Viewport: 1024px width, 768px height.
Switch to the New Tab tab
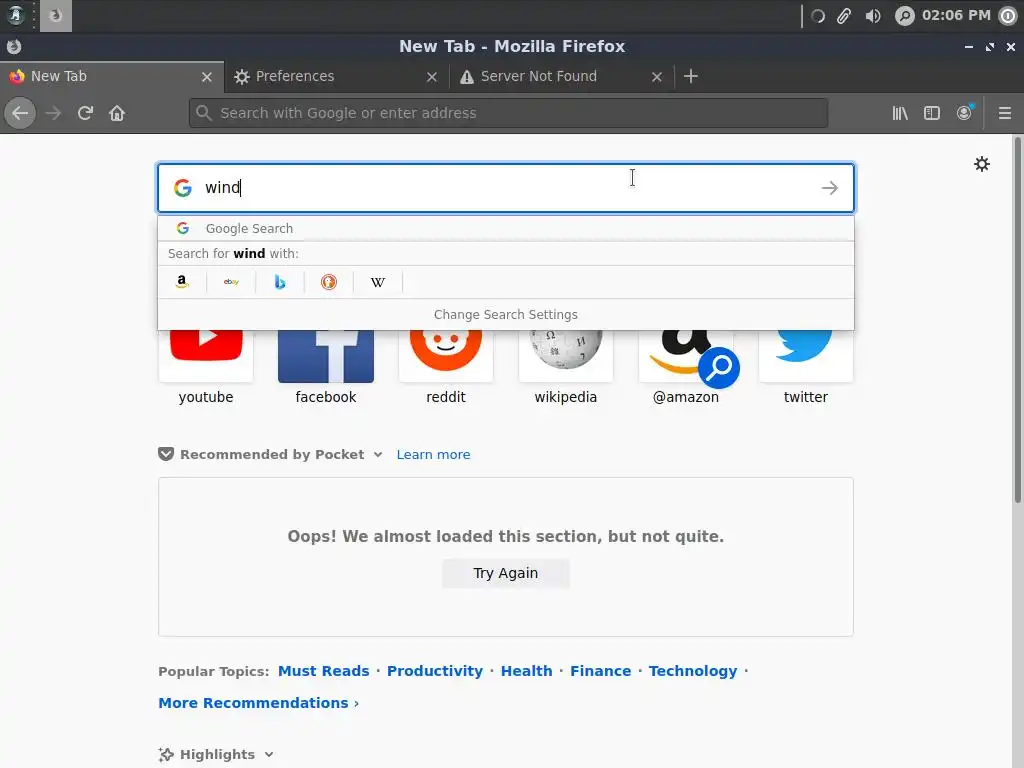point(112,76)
